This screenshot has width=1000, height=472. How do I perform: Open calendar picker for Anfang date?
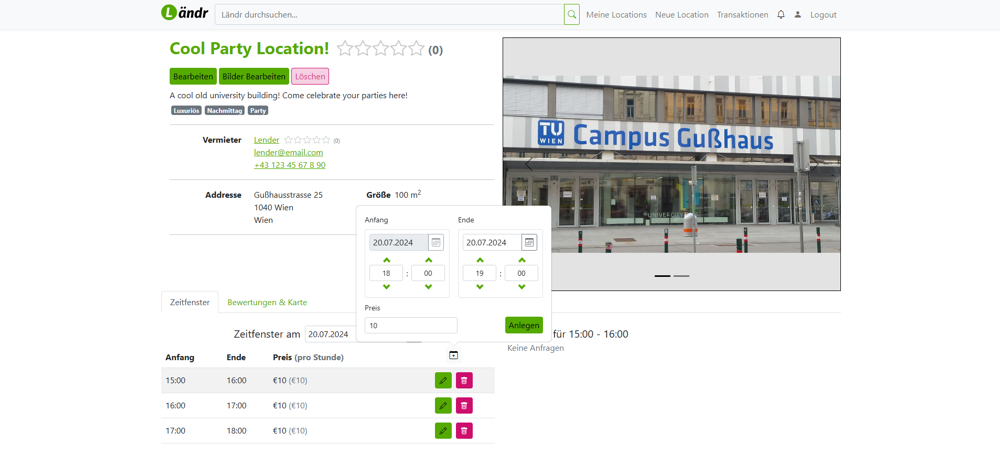pos(436,242)
